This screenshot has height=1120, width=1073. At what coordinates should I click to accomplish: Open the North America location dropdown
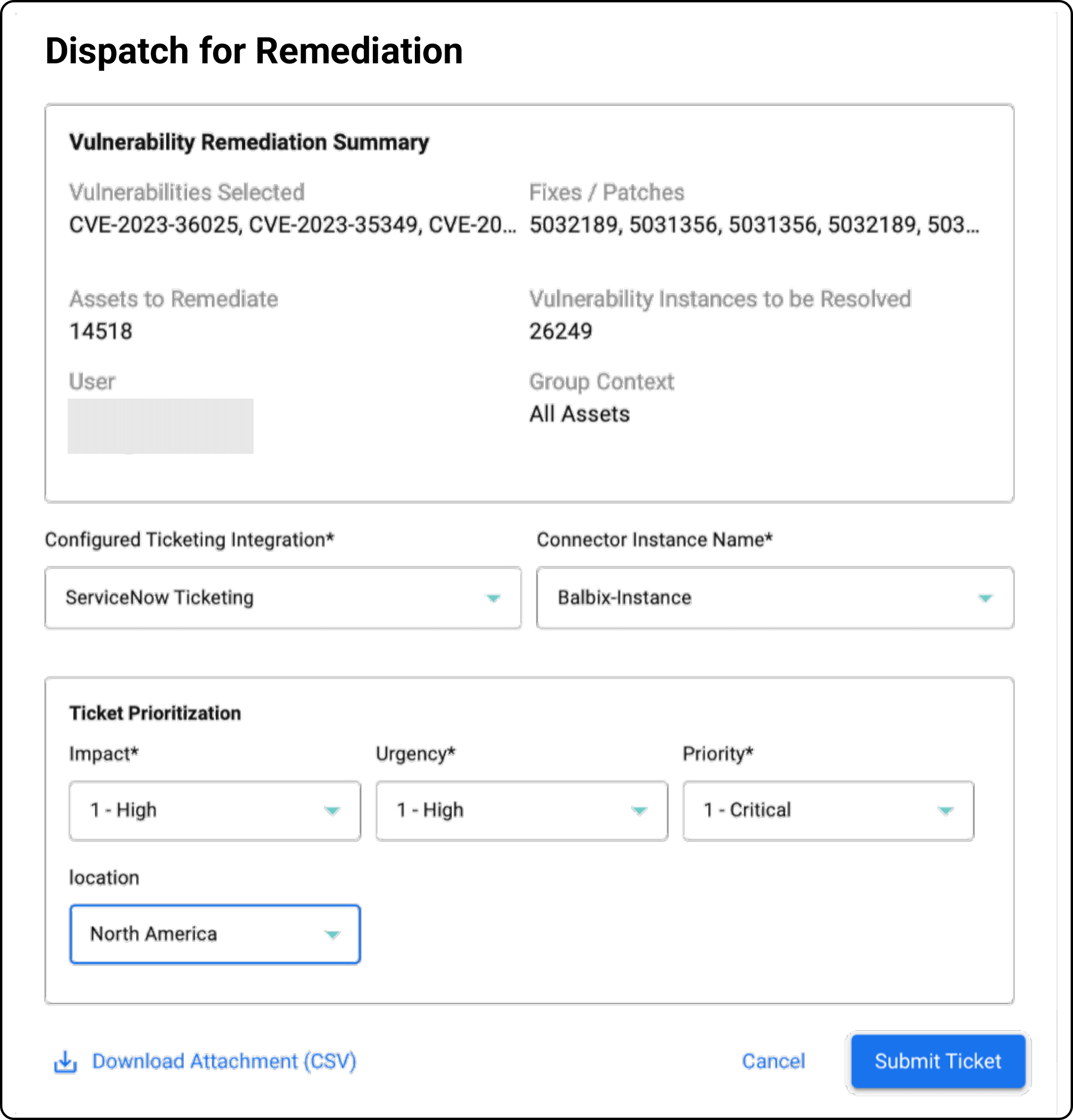click(x=215, y=934)
